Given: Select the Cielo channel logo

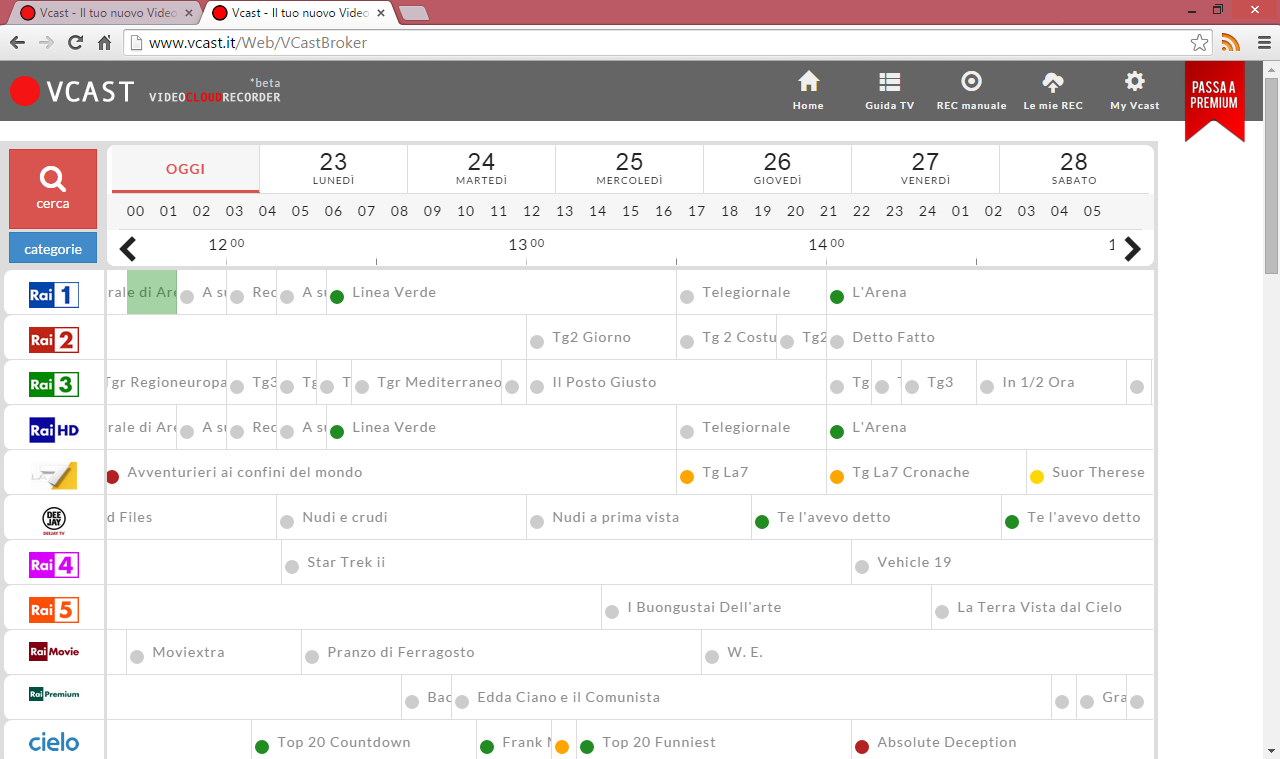Looking at the screenshot, I should [54, 742].
